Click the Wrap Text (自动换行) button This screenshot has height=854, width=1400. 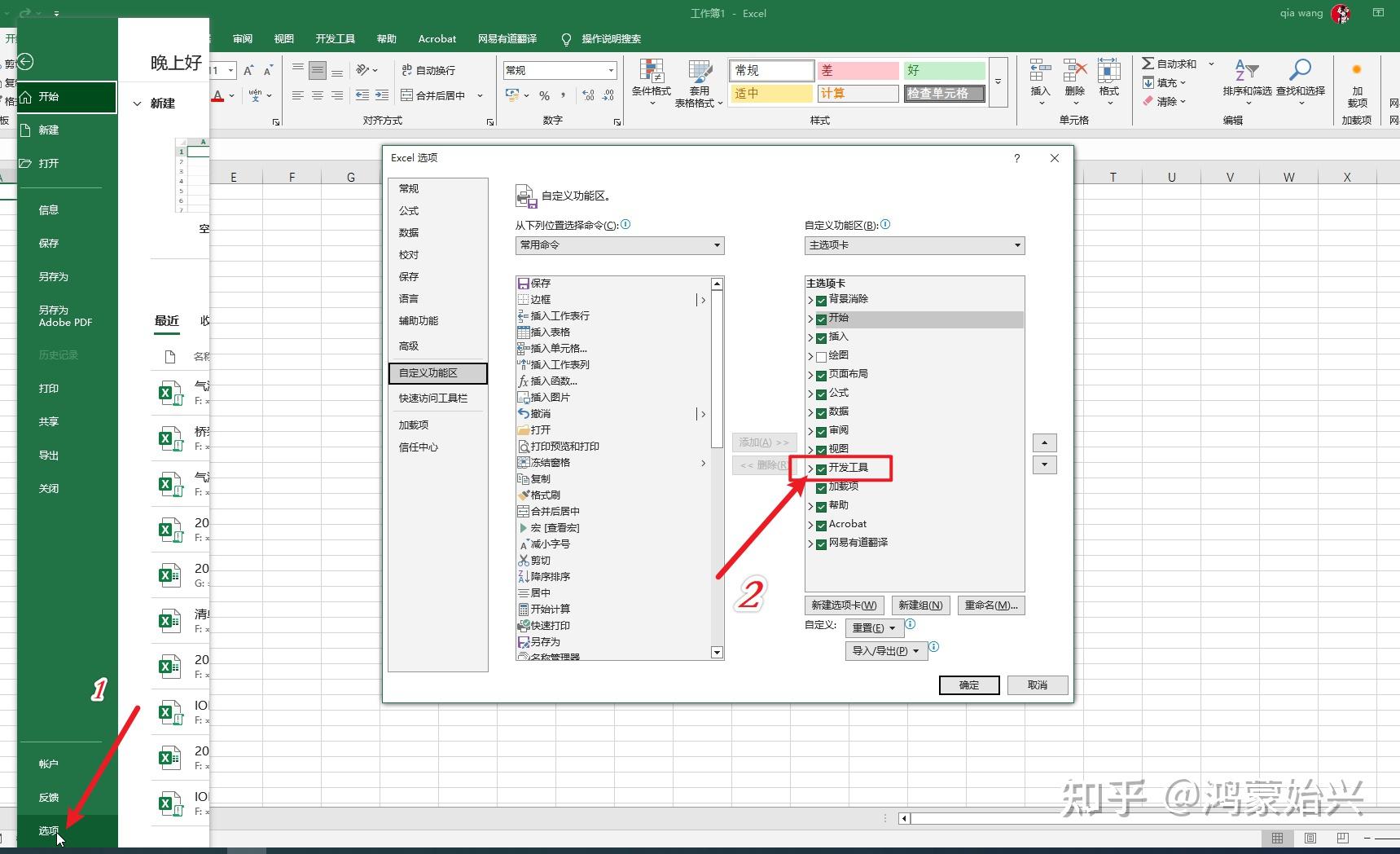point(429,70)
